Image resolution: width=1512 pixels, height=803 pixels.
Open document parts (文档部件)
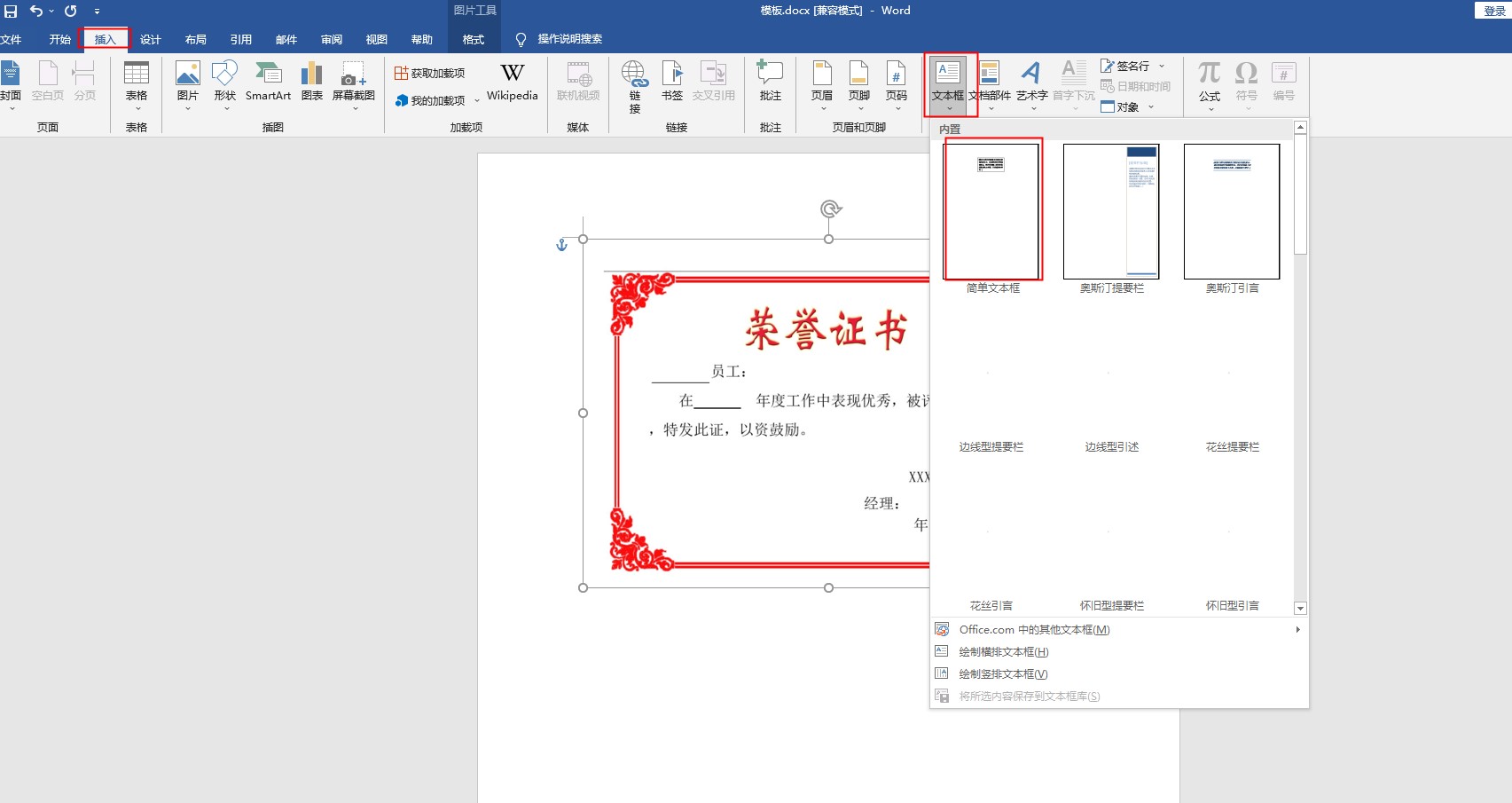pyautogui.click(x=990, y=84)
